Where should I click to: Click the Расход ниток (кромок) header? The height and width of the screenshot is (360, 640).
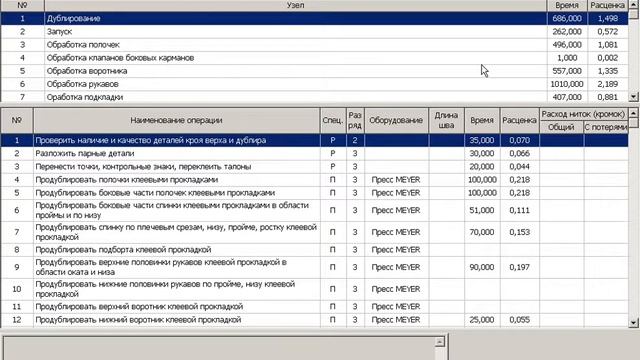pyautogui.click(x=583, y=114)
